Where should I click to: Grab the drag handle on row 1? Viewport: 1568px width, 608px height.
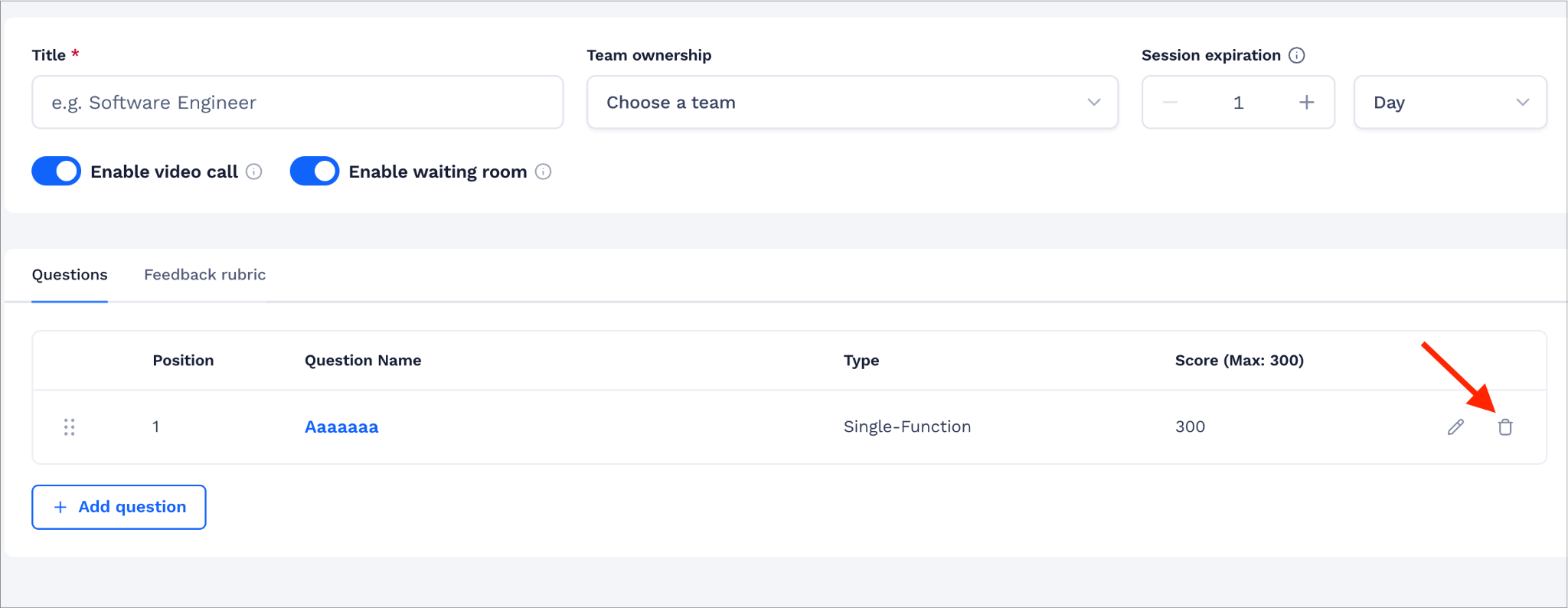click(70, 427)
